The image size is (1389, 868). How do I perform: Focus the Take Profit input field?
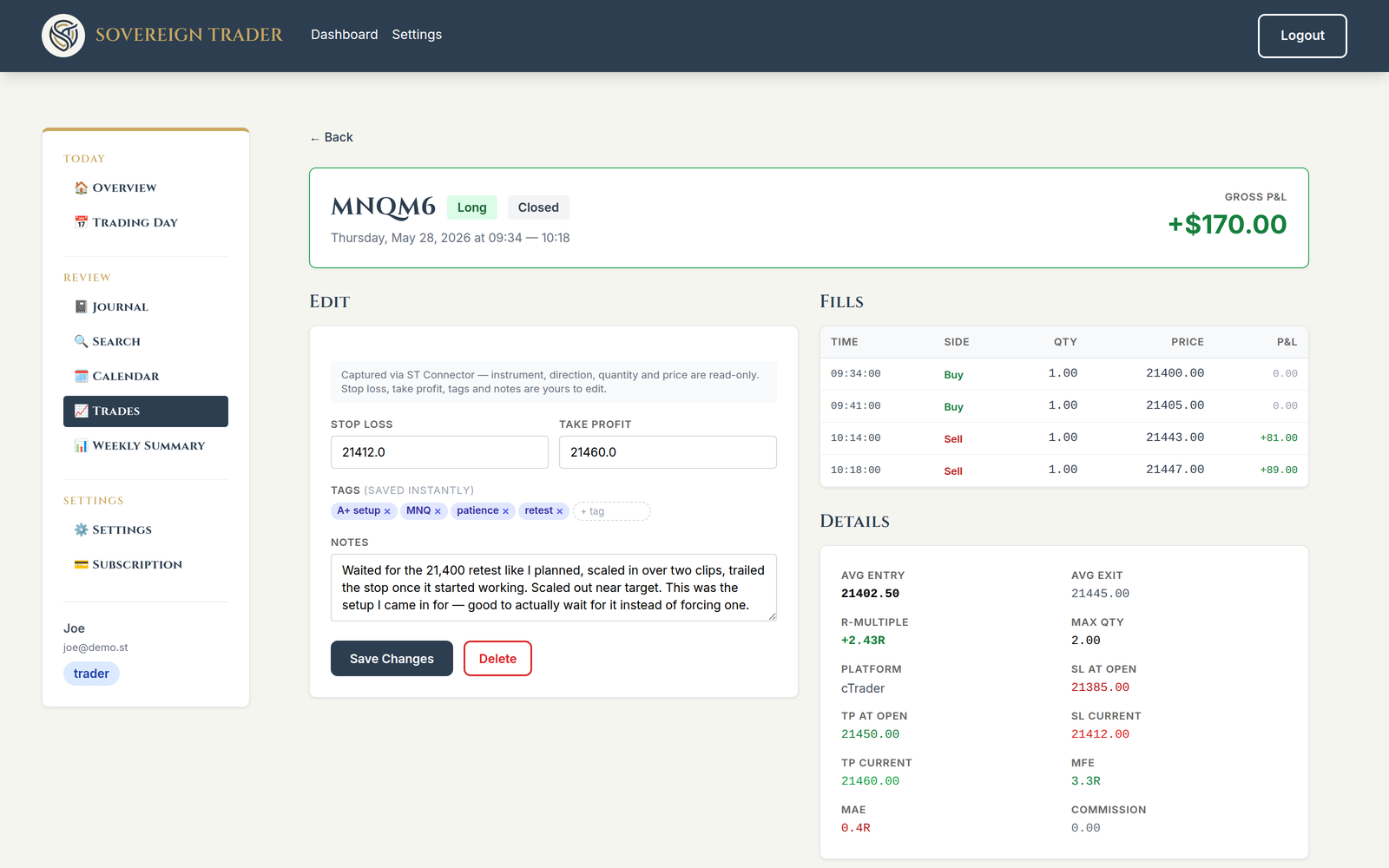click(x=668, y=452)
